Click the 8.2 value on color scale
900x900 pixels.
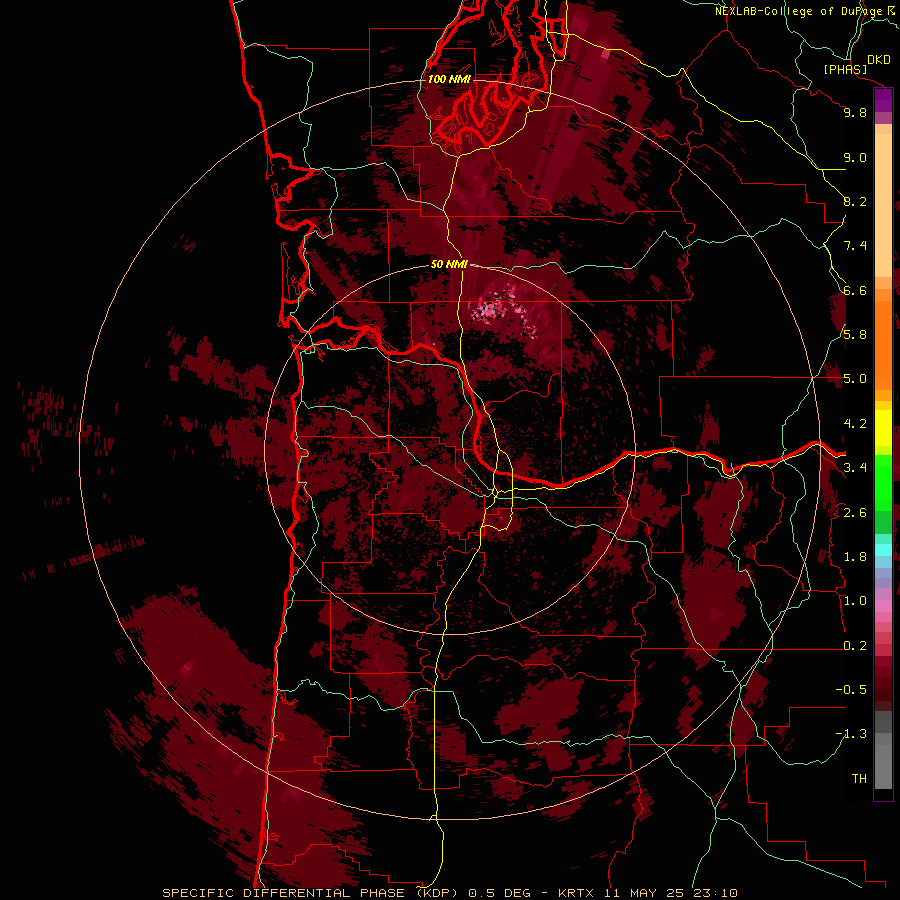pos(855,202)
